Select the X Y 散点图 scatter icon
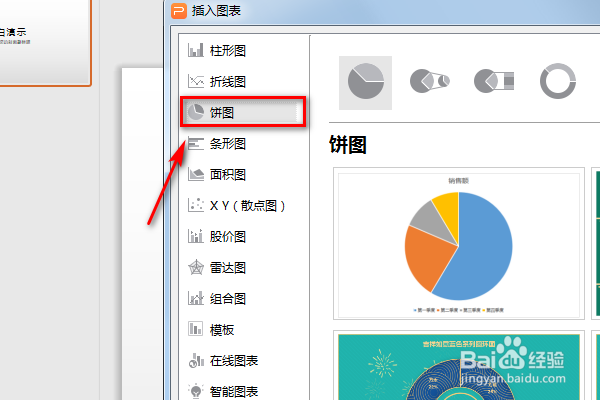 (196, 205)
